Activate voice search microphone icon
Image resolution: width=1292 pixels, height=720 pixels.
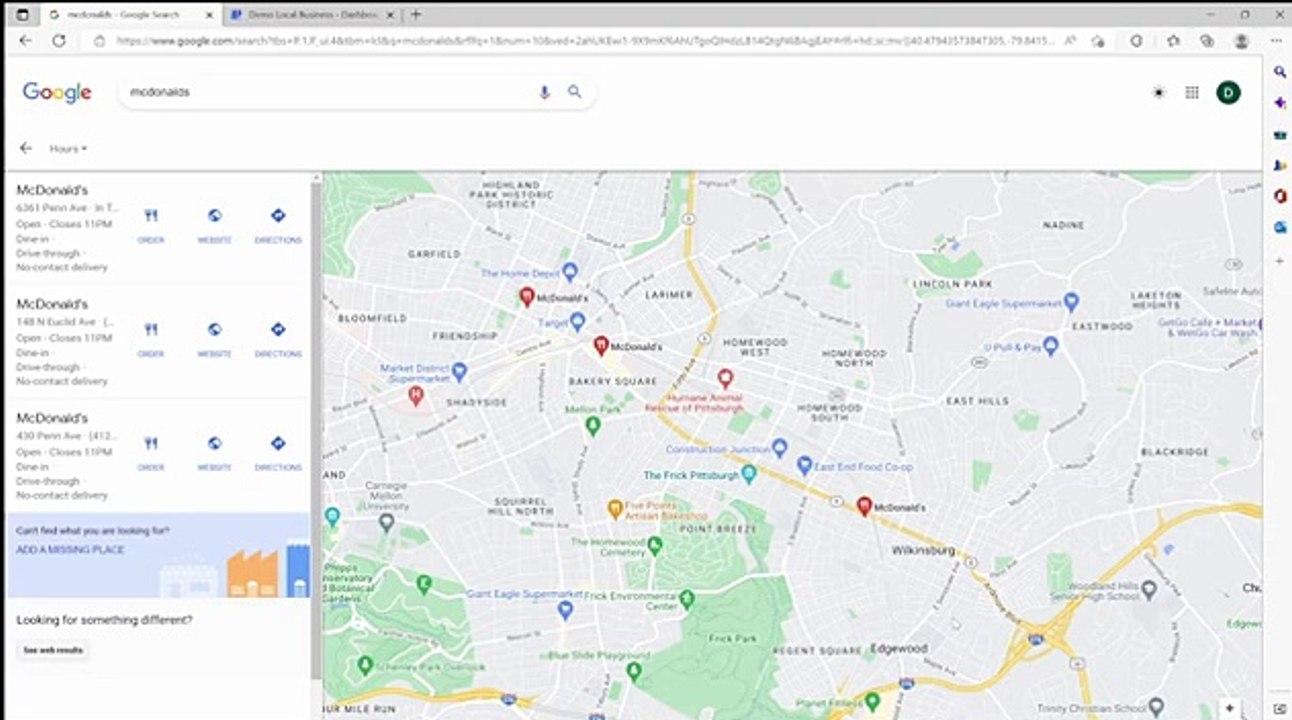point(544,92)
